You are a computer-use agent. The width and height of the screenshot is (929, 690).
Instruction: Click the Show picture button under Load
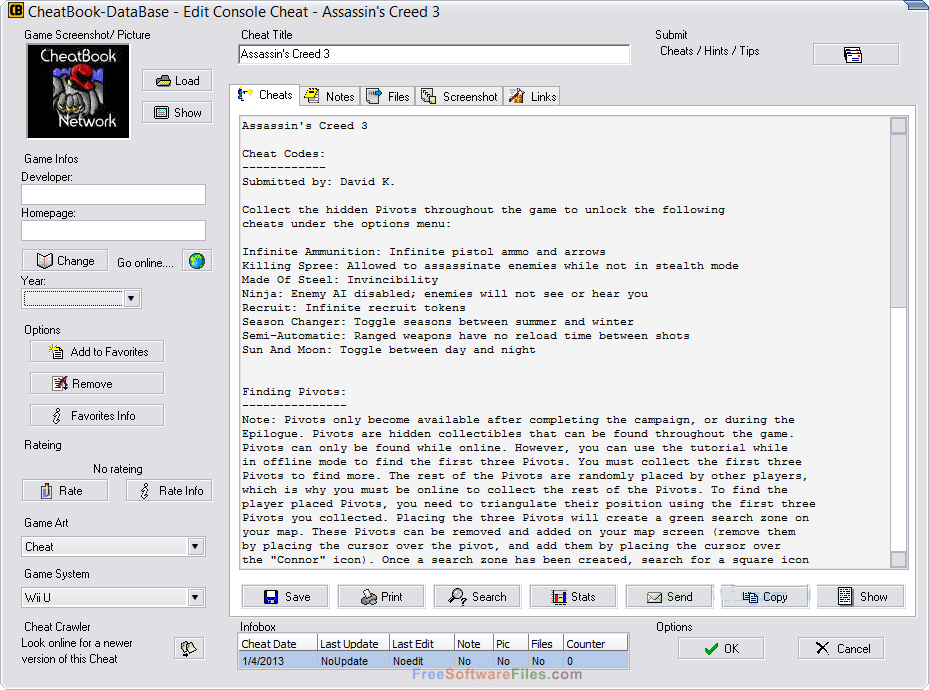pyautogui.click(x=177, y=113)
